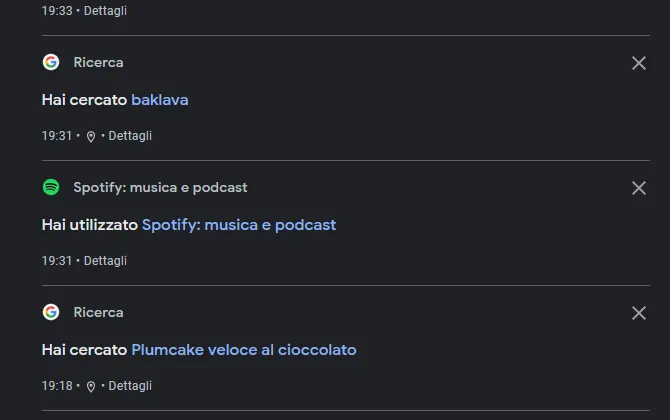Image resolution: width=670 pixels, height=420 pixels.
Task: Click the 19:31 timestamp under Spotify entry
Action: tap(57, 261)
